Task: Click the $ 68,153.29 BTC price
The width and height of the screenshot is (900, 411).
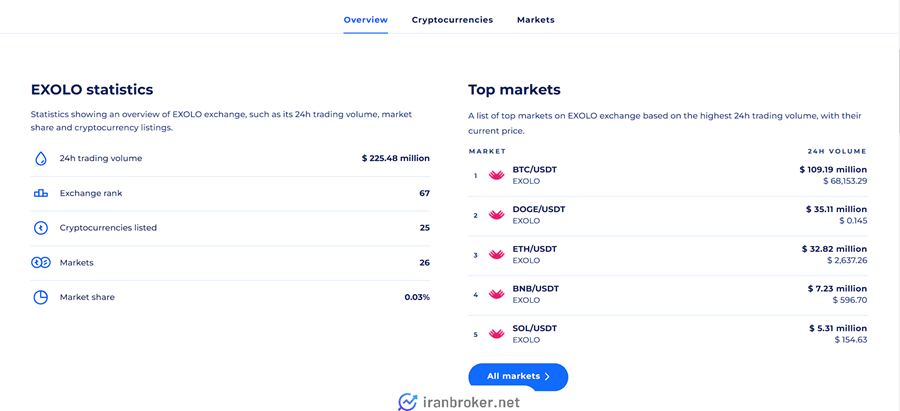Action: click(843, 181)
